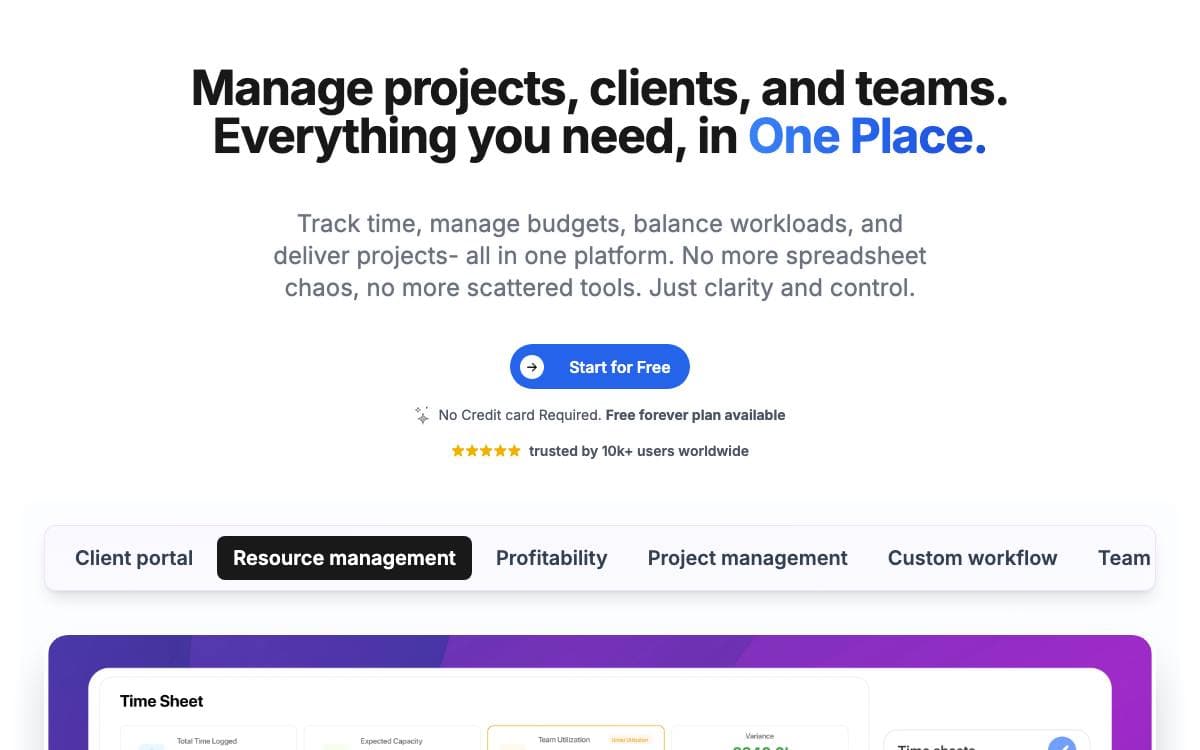
Task: Switch to the Profitability tab
Action: tap(552, 558)
